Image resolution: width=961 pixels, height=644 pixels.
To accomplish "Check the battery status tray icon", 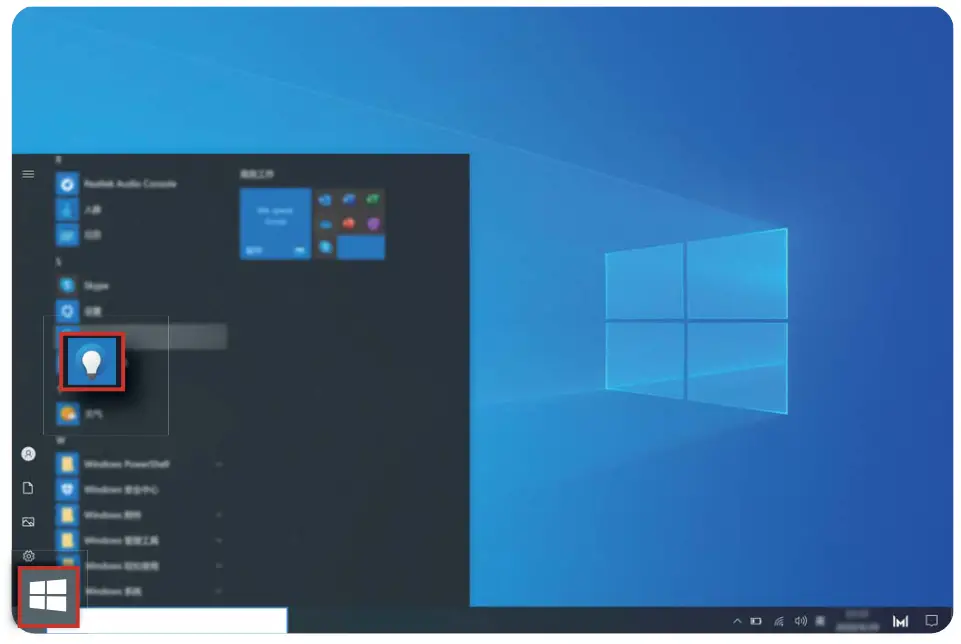I will (756, 621).
